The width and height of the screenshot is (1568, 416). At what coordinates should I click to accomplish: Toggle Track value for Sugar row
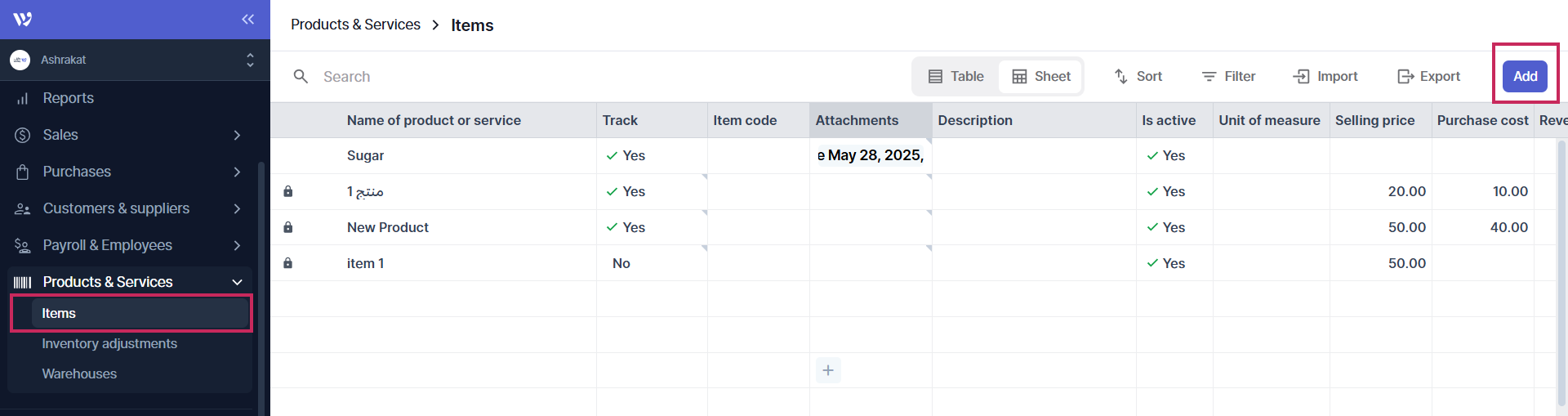point(626,155)
